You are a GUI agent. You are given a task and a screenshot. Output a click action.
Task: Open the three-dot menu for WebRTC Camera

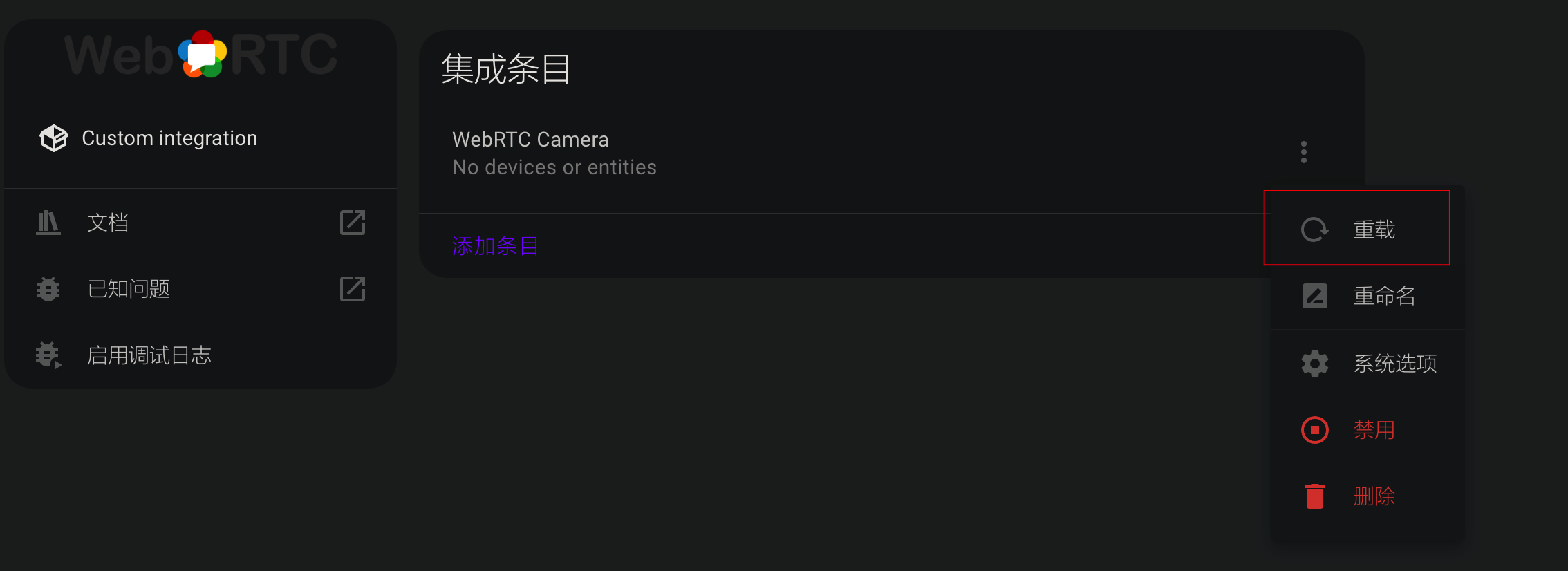pos(1303,151)
